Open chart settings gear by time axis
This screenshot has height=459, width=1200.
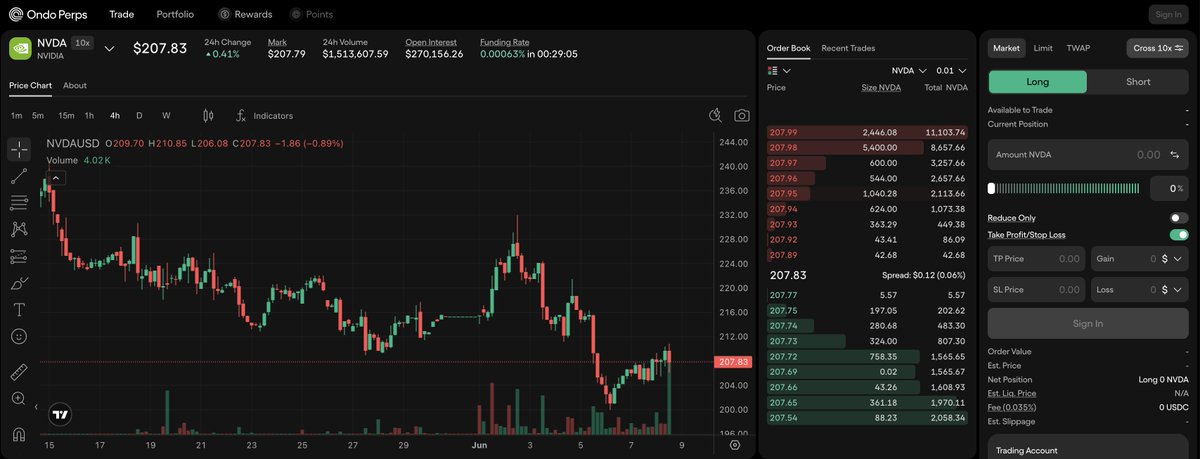point(736,445)
